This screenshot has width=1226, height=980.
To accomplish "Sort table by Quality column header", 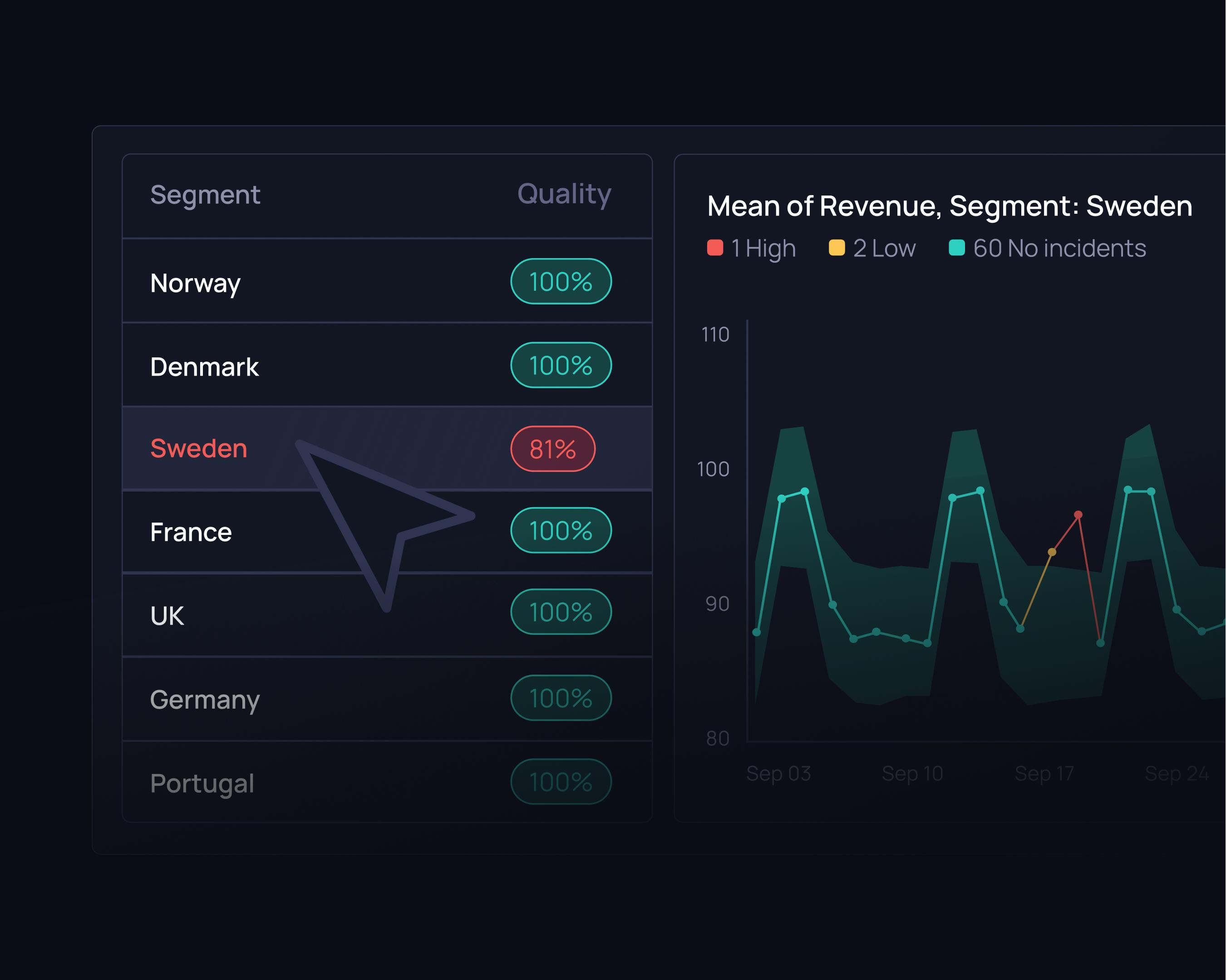I will tap(564, 194).
